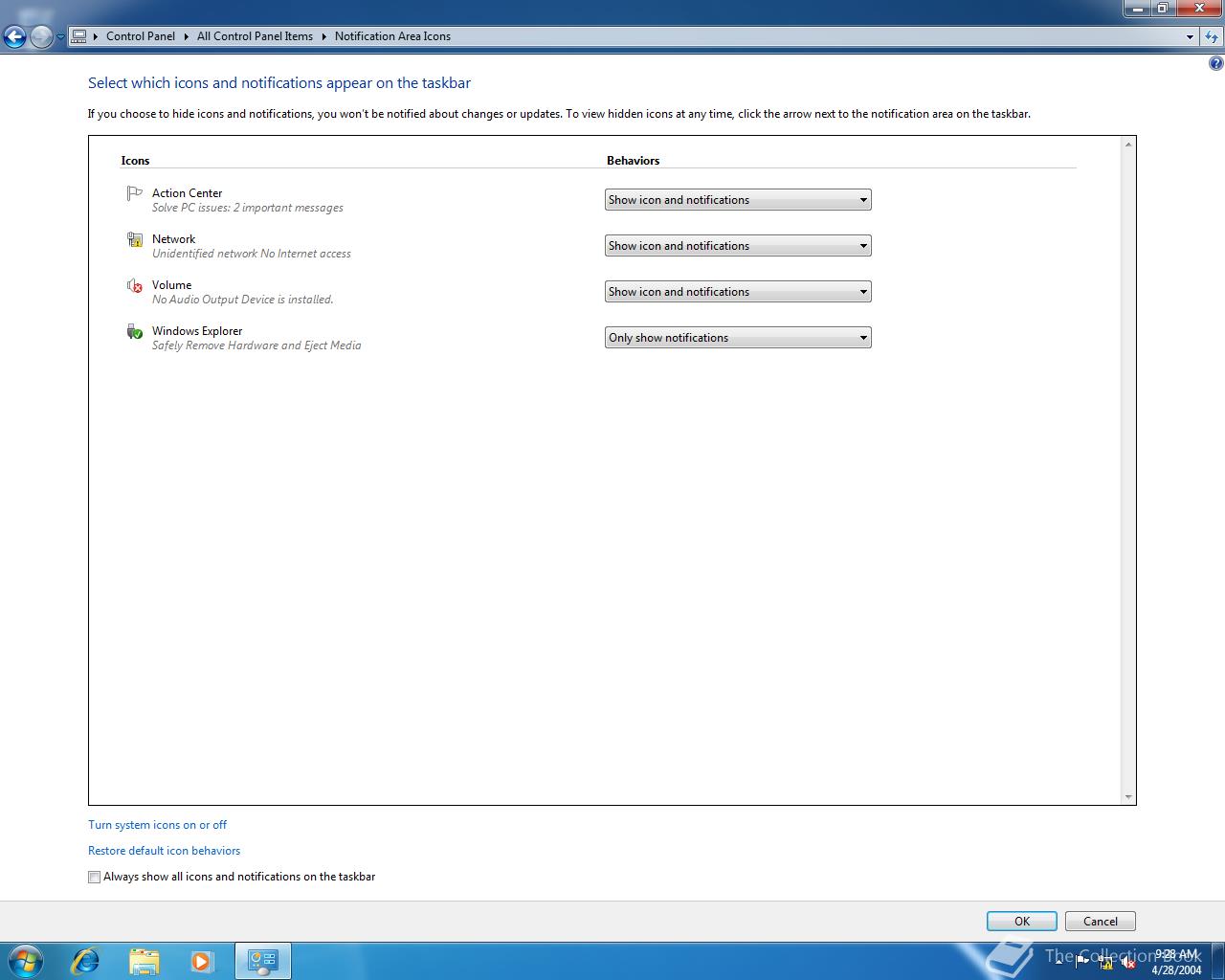Click the computer icon in the address bar
1225x980 pixels.
[x=79, y=36]
